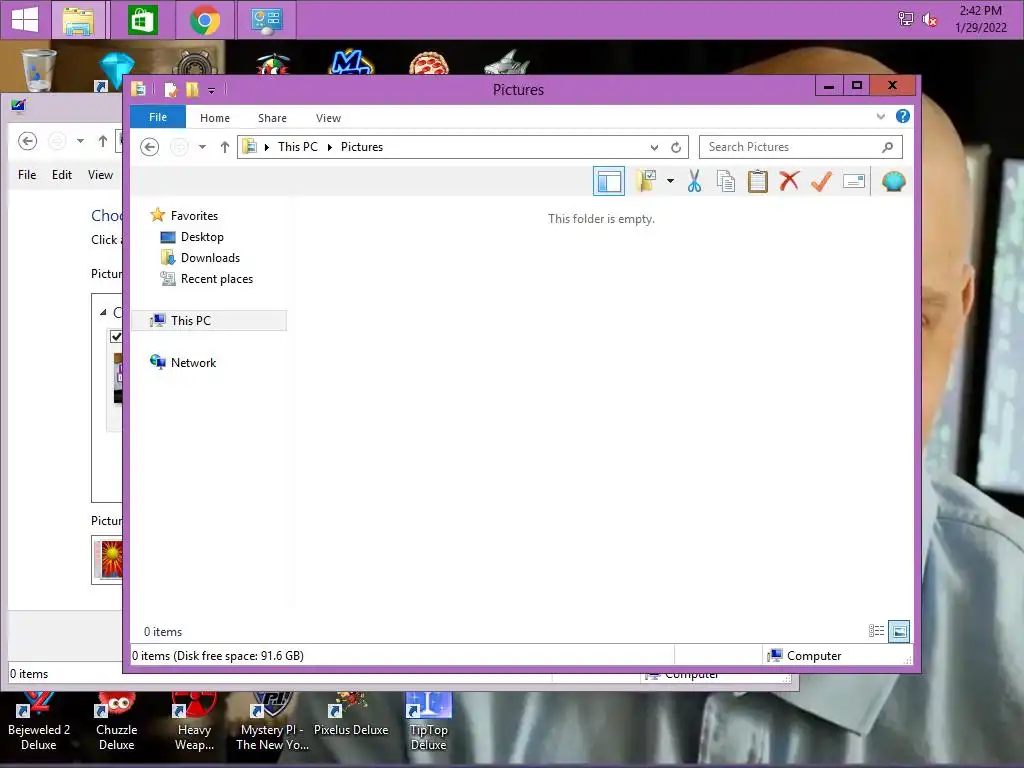Open history dropdown in background window

pyautogui.click(x=80, y=140)
